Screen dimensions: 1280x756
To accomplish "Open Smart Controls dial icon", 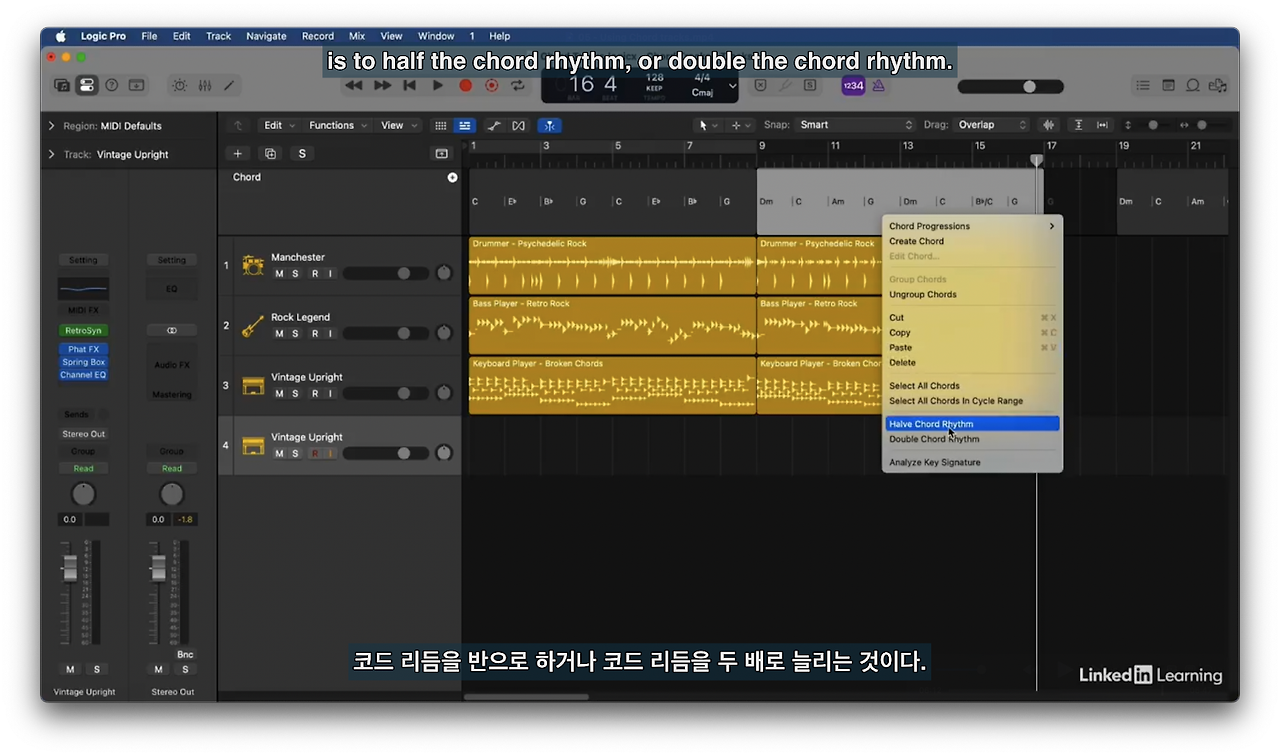I will (x=180, y=86).
